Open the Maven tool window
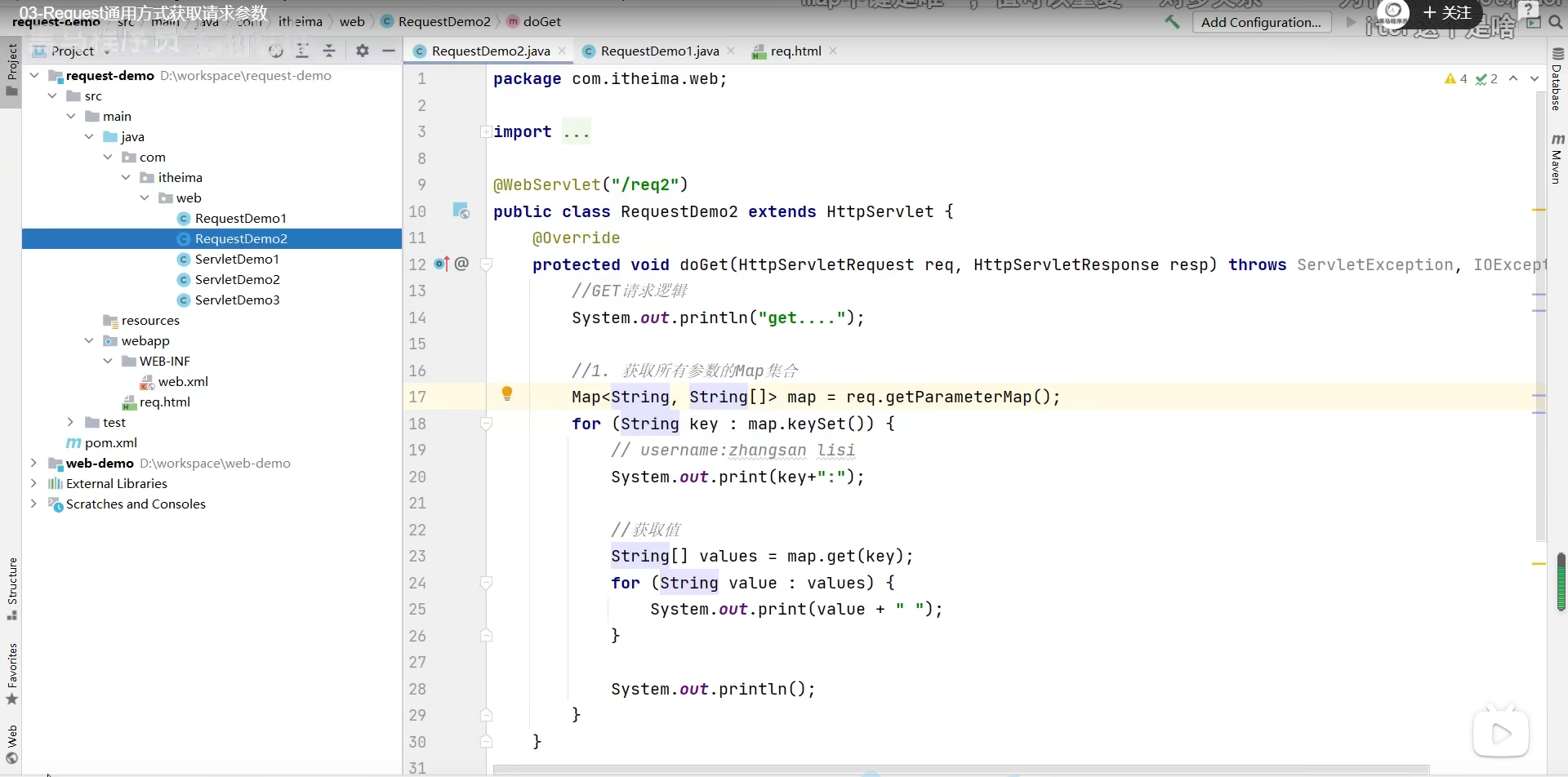Screen dimensions: 1568x777 click(1557, 158)
